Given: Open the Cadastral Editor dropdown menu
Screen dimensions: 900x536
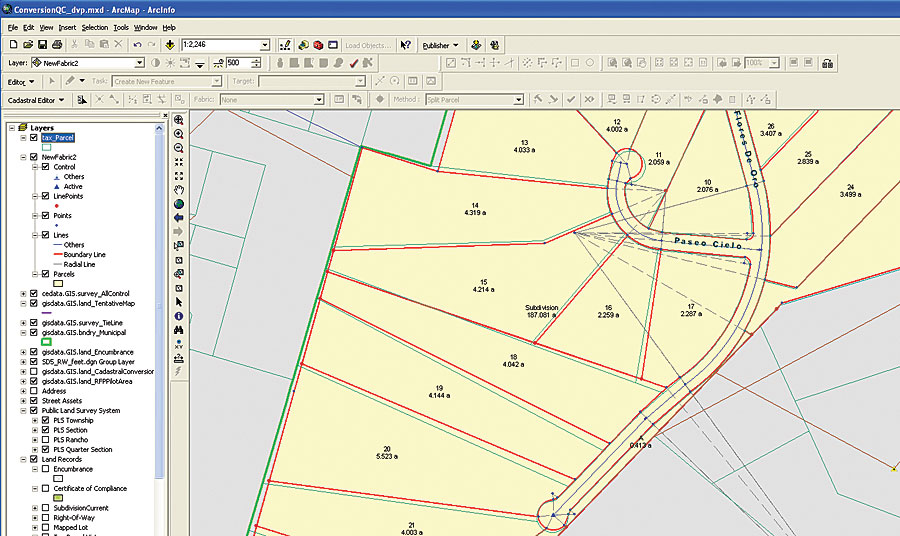Looking at the screenshot, I should 36,100.
